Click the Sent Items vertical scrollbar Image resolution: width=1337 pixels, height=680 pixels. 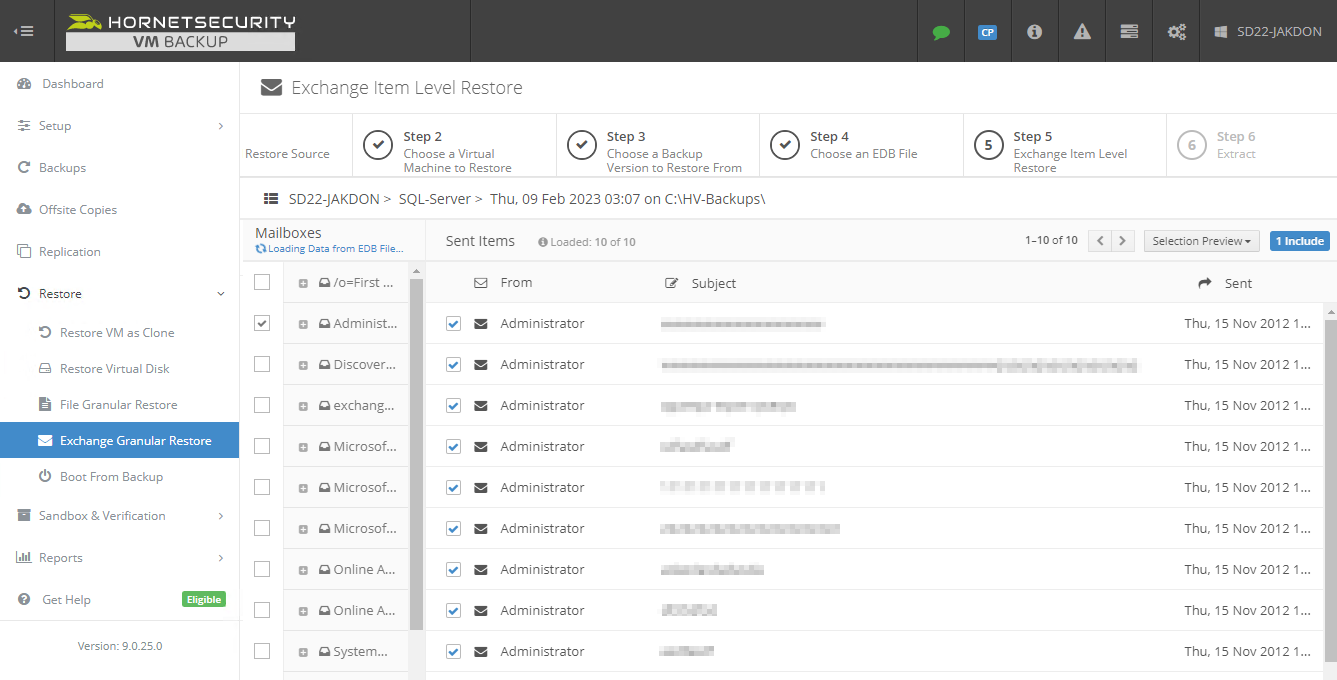(x=1330, y=450)
